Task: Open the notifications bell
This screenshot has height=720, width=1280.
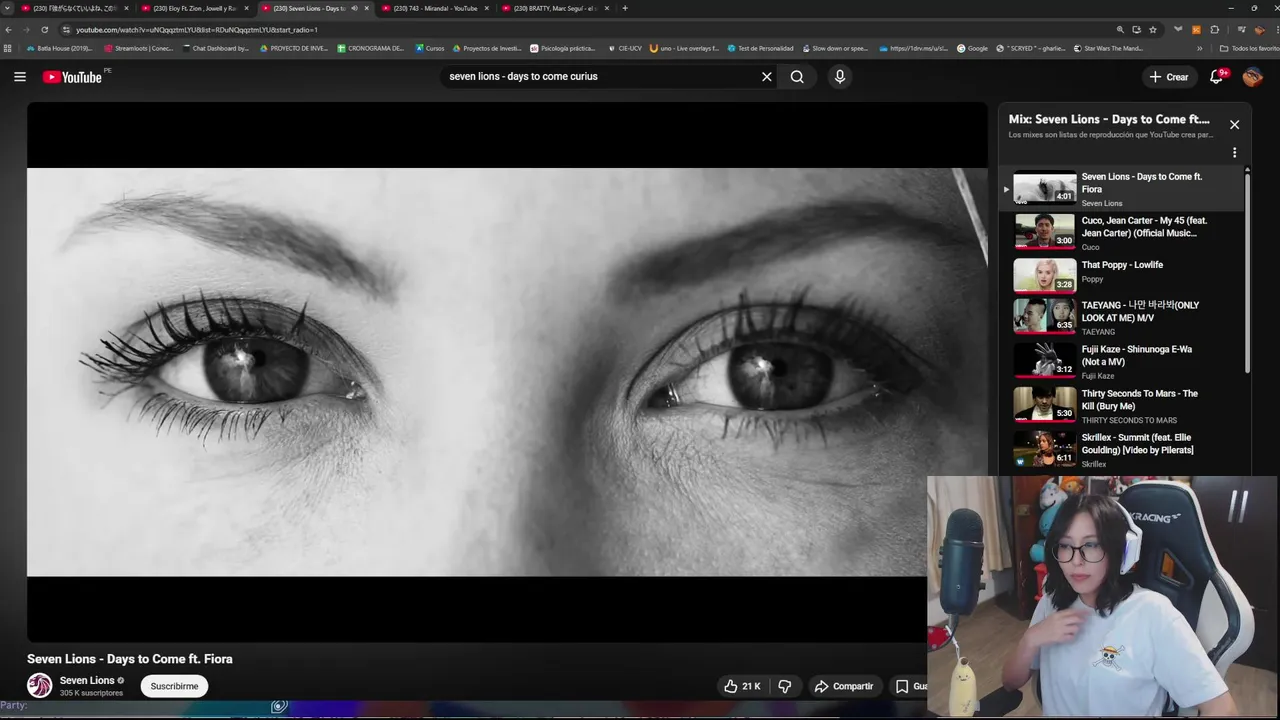Action: pos(1217,77)
